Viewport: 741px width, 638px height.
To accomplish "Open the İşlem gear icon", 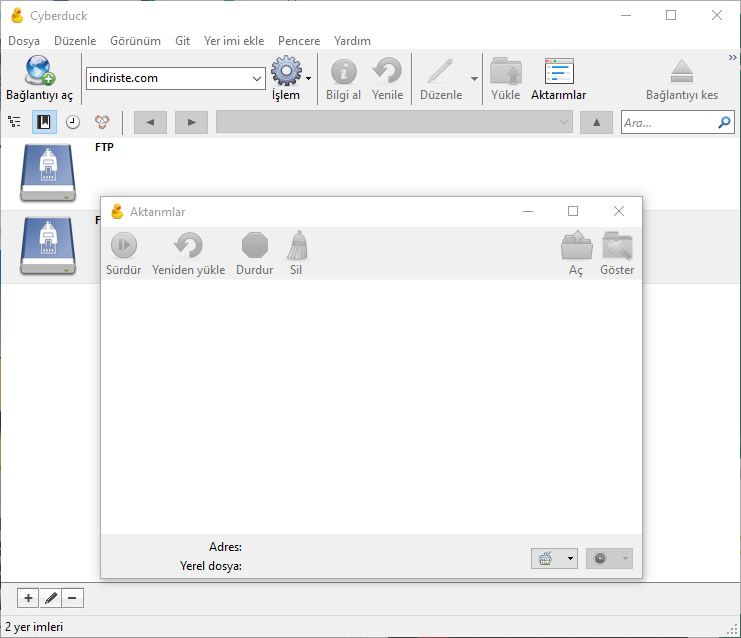I will point(286,71).
